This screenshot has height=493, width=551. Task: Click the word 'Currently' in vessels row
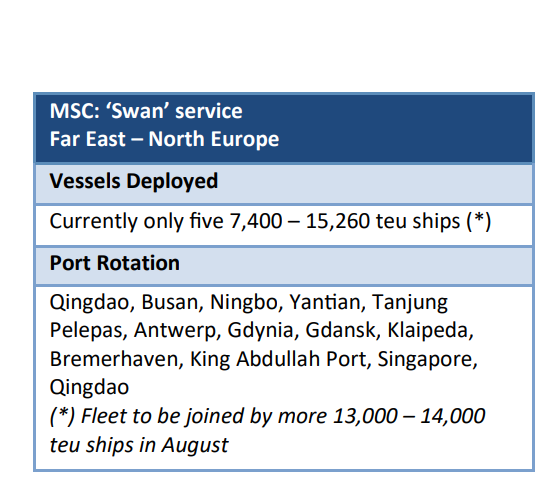pyautogui.click(x=93, y=221)
